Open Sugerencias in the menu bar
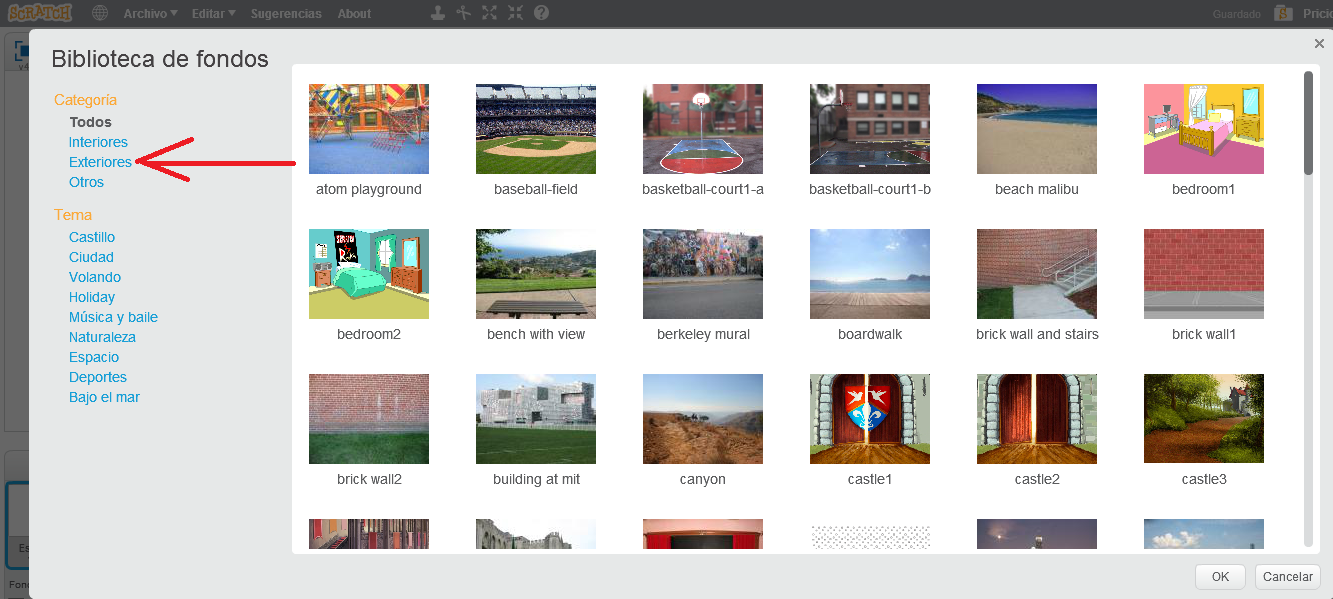Screen dimensions: 1333x599 pos(286,14)
